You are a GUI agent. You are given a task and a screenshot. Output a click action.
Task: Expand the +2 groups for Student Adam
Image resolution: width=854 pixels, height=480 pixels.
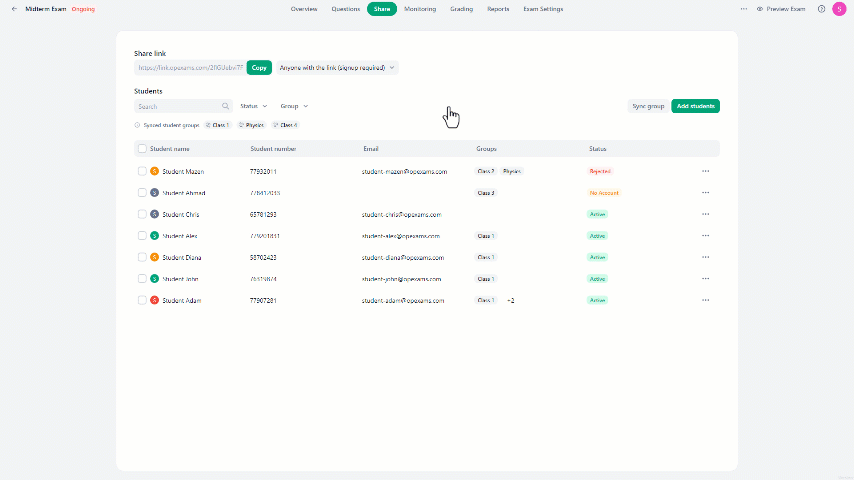pos(510,300)
